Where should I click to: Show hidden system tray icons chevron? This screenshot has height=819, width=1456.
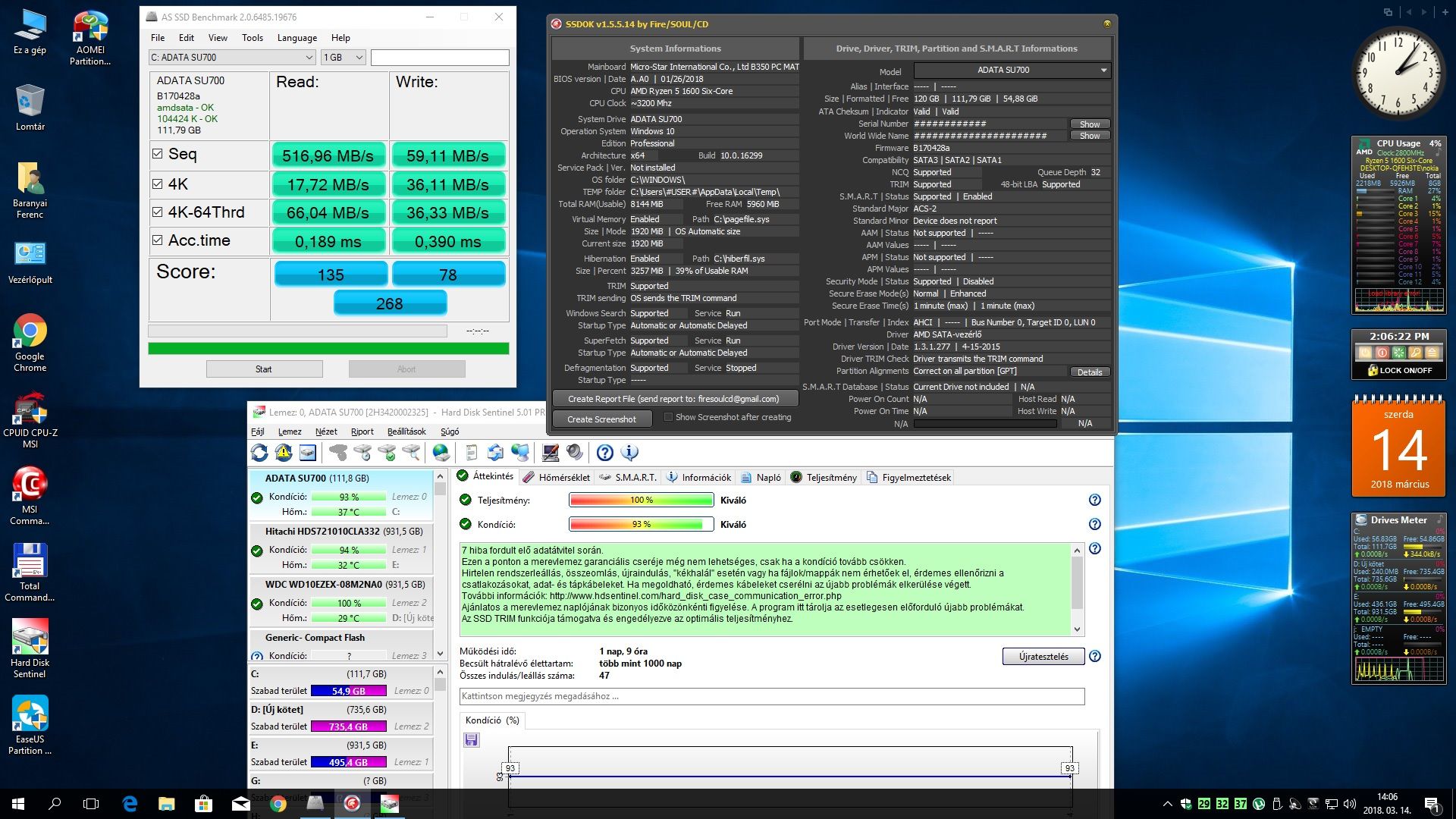point(1166,804)
